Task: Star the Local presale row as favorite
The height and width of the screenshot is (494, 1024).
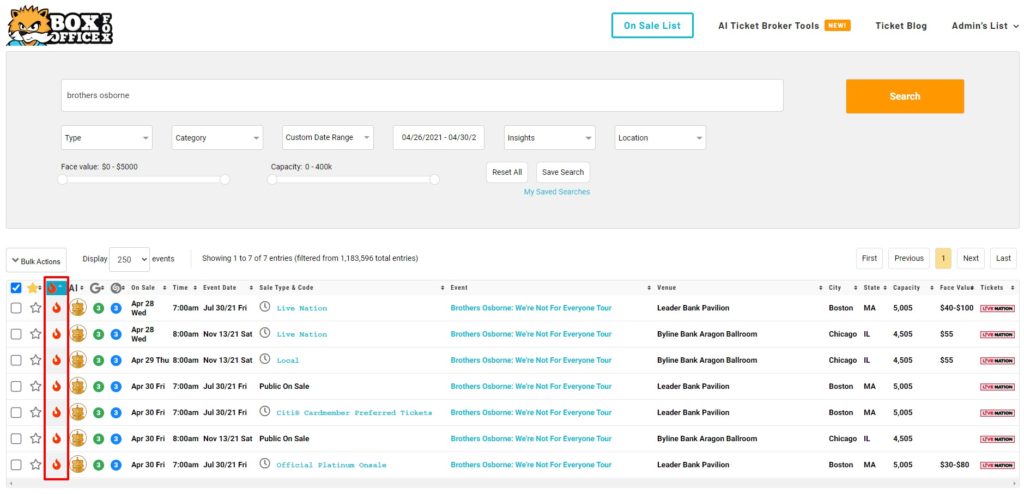Action: click(36, 360)
